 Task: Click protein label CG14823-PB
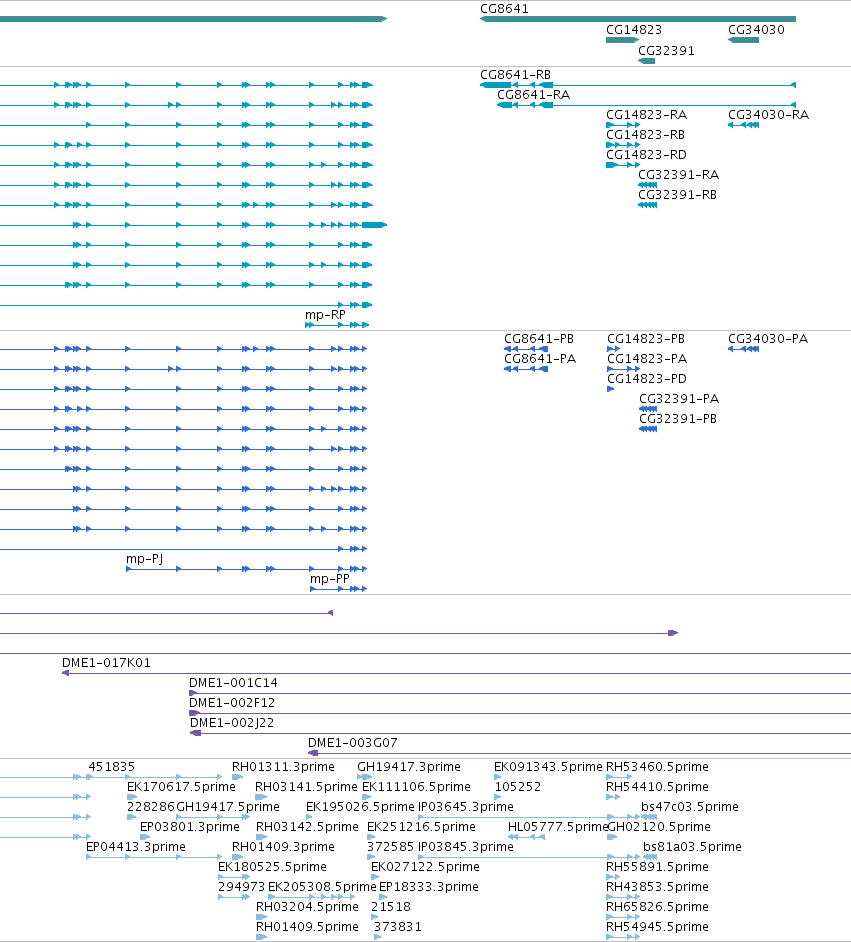(646, 339)
